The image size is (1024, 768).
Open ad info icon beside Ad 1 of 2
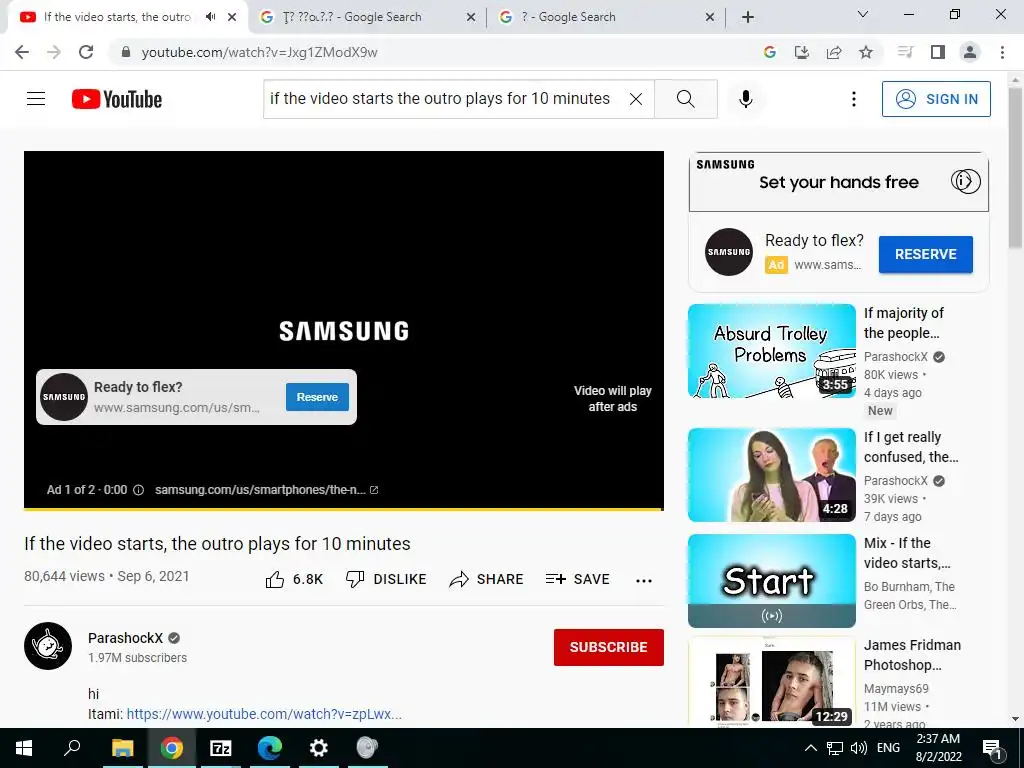138,490
